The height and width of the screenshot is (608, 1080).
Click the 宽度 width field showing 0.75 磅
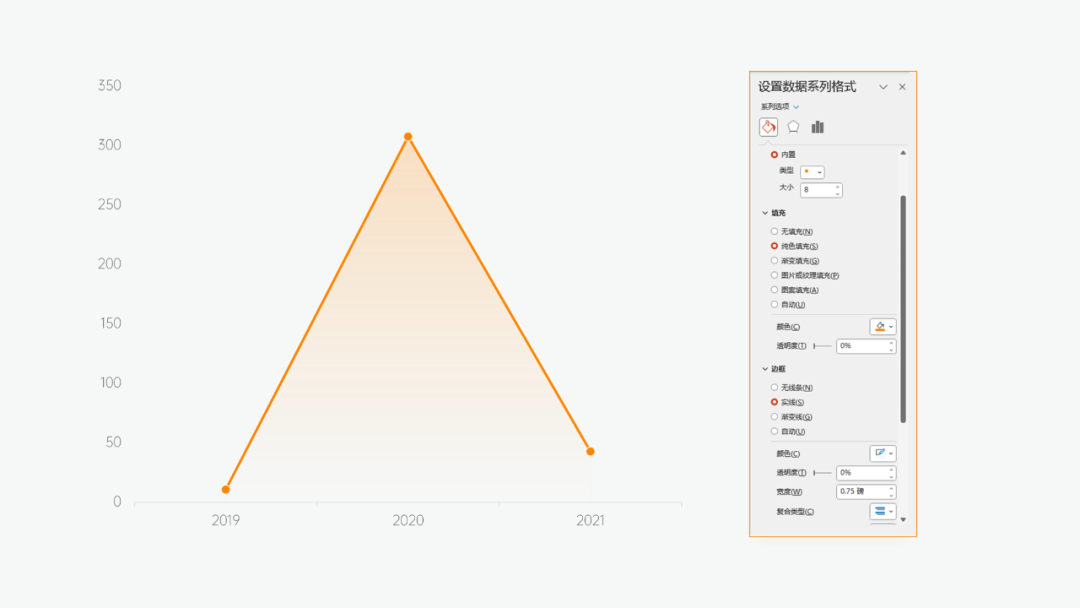click(x=860, y=492)
